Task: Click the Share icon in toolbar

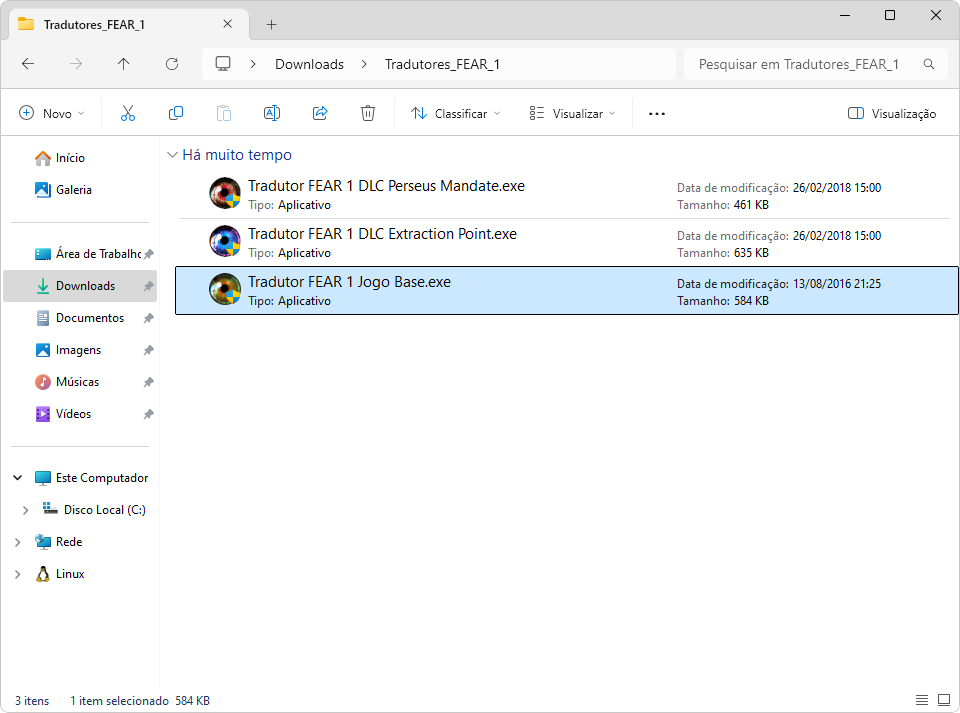Action: pos(320,114)
